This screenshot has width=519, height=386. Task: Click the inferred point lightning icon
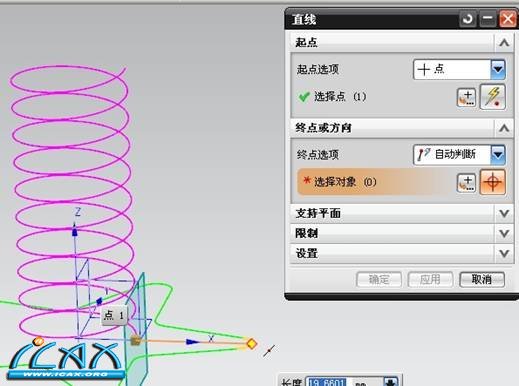(x=493, y=97)
